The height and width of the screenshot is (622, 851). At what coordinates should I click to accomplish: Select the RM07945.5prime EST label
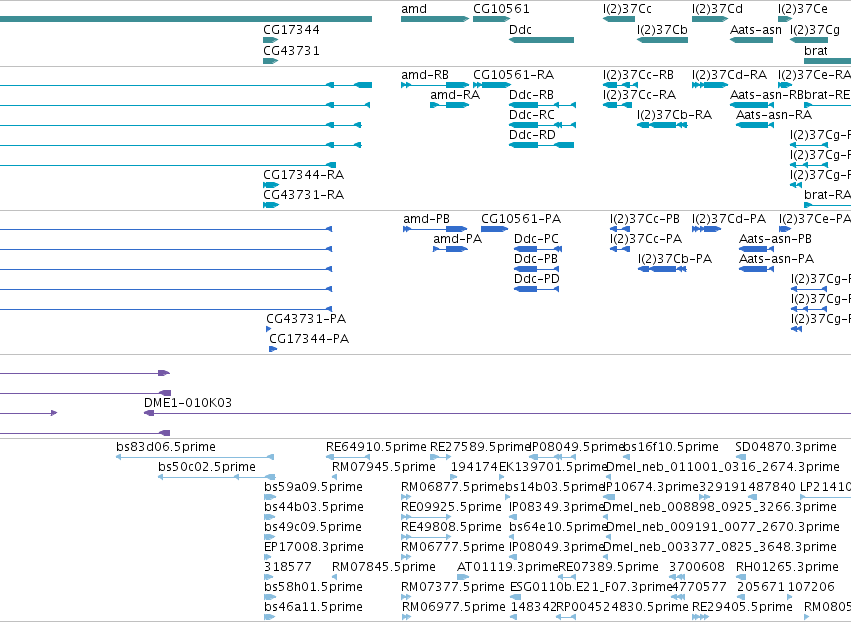[384, 467]
